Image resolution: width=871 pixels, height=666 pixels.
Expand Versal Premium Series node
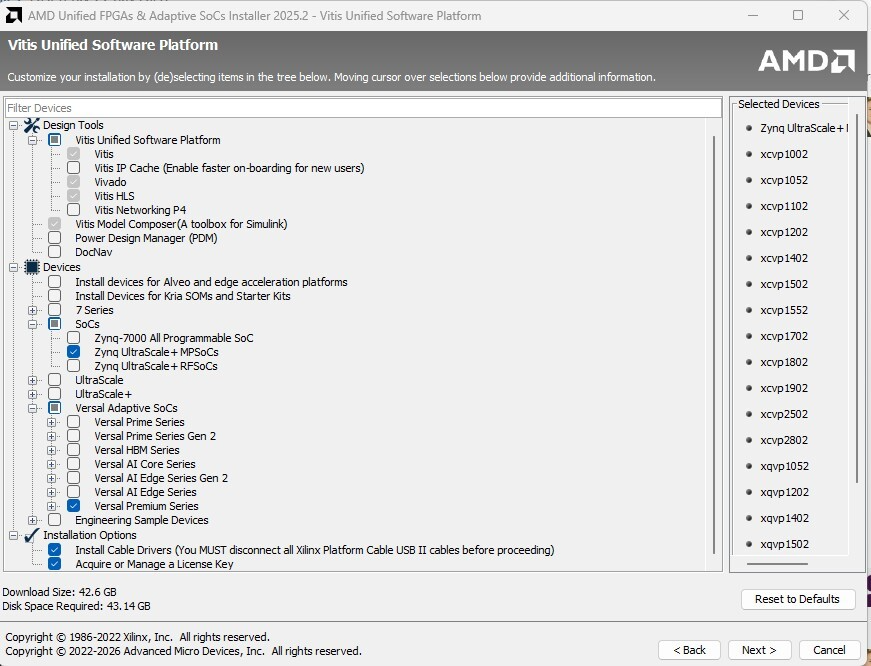point(51,506)
